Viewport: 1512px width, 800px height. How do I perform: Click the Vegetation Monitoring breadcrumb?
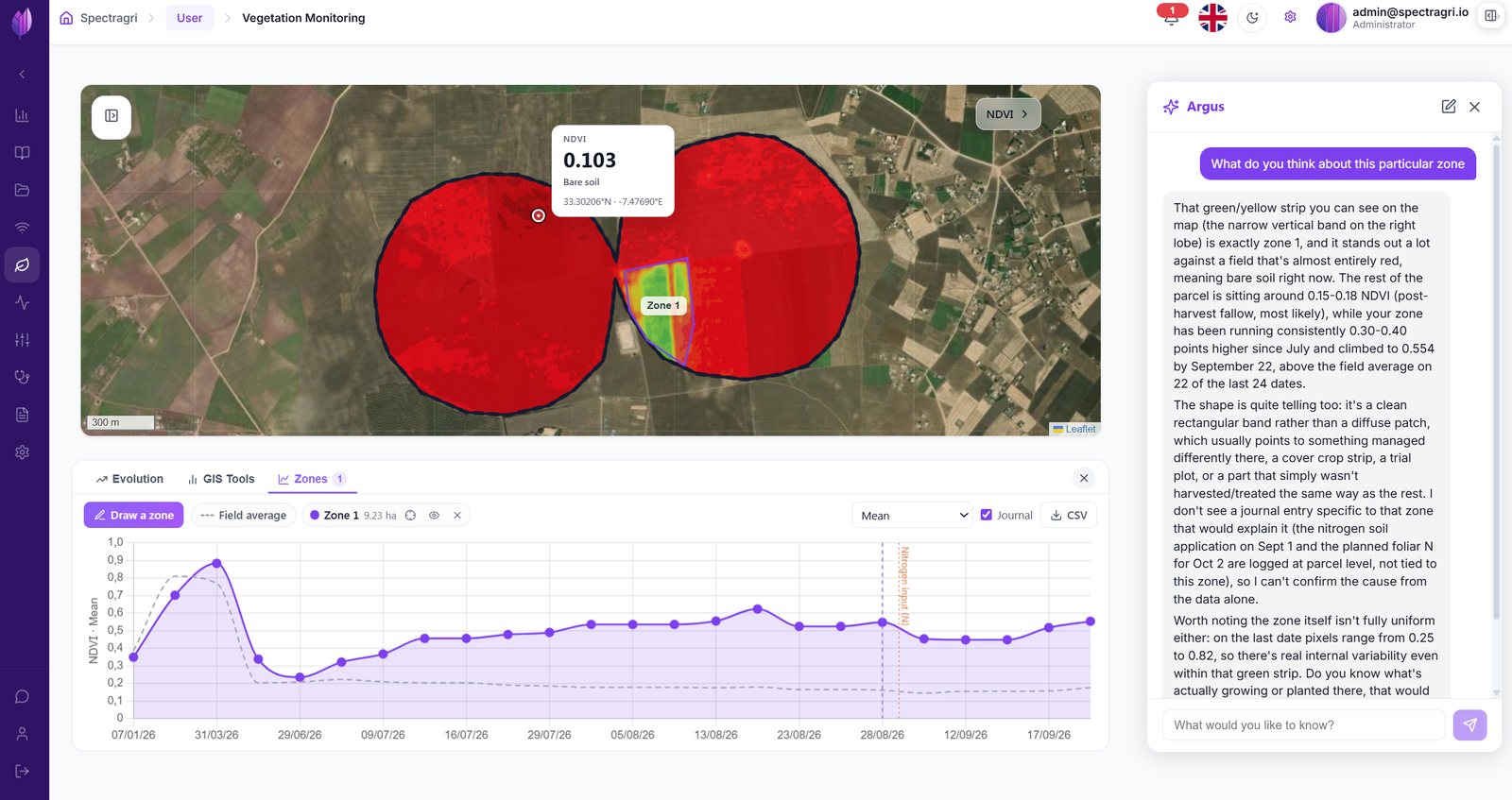coord(303,18)
